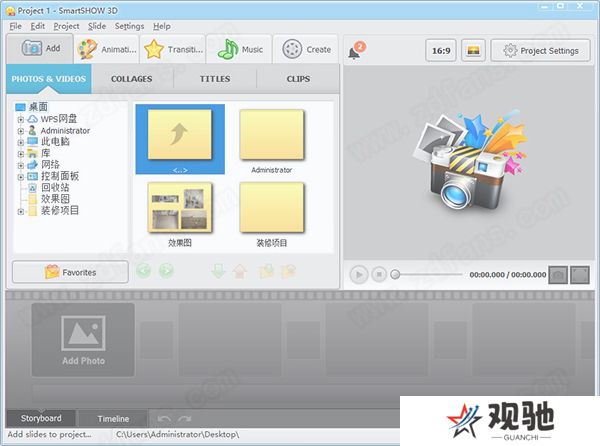The image size is (600, 446).
Task: Switch to Timeline view
Action: tap(113, 419)
